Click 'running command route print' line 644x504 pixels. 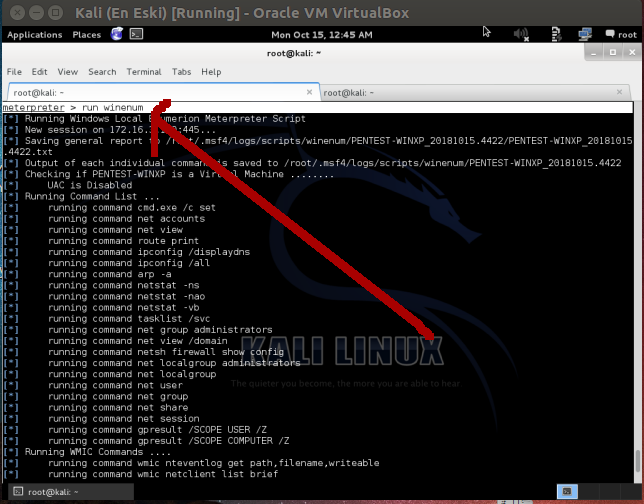point(123,241)
